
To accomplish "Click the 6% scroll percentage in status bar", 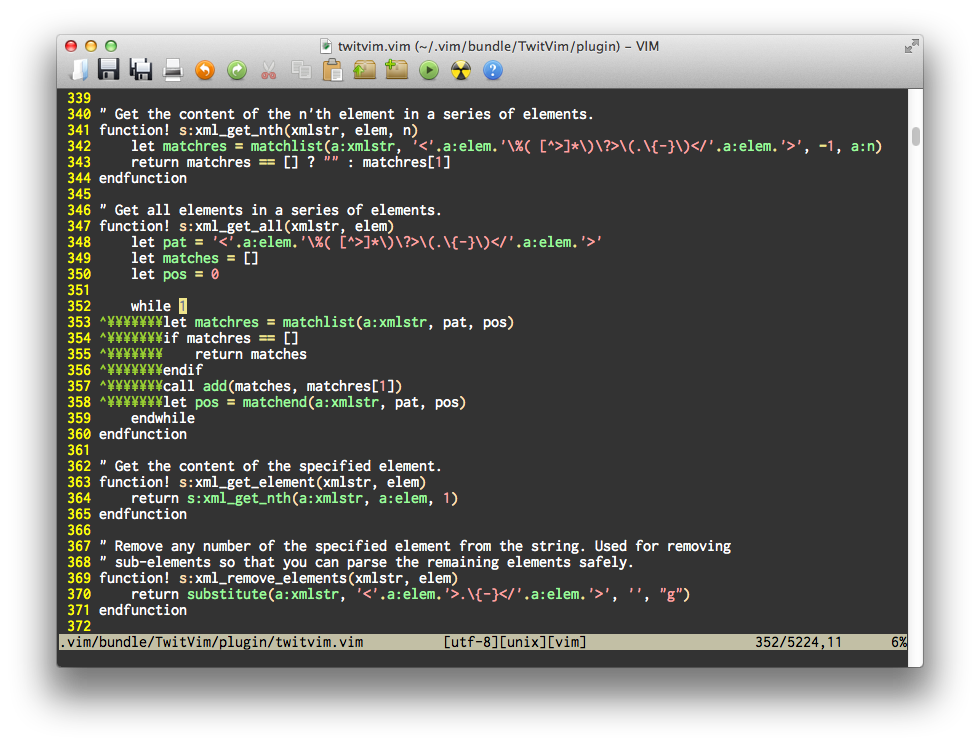I will click(x=899, y=642).
